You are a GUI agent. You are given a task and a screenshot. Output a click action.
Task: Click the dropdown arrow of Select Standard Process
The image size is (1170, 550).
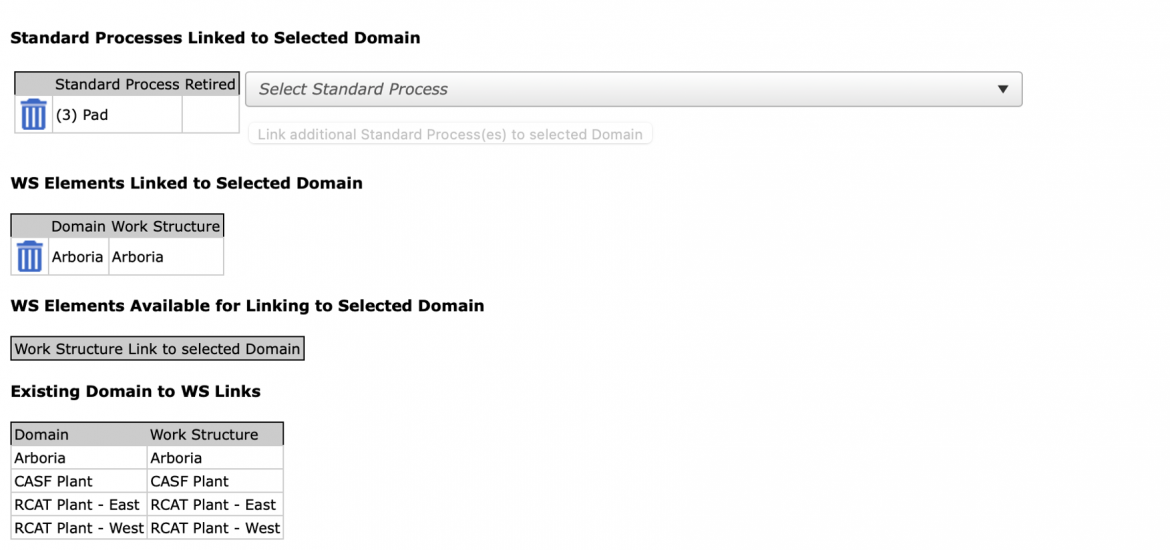pos(1003,90)
